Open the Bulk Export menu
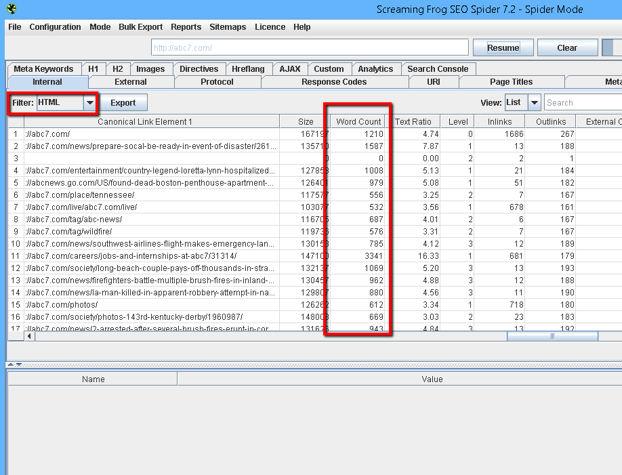Image resolution: width=622 pixels, height=475 pixels. (x=140, y=27)
